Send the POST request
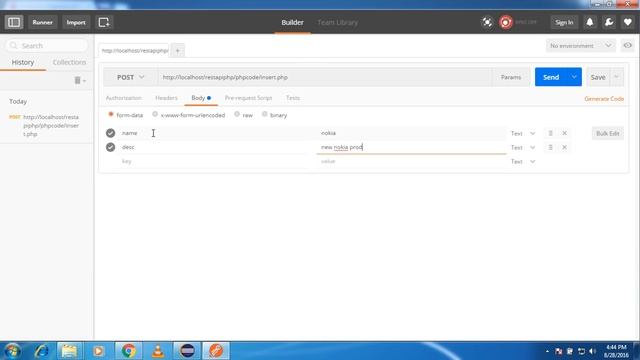Viewport: 640px width, 360px height. (551, 77)
